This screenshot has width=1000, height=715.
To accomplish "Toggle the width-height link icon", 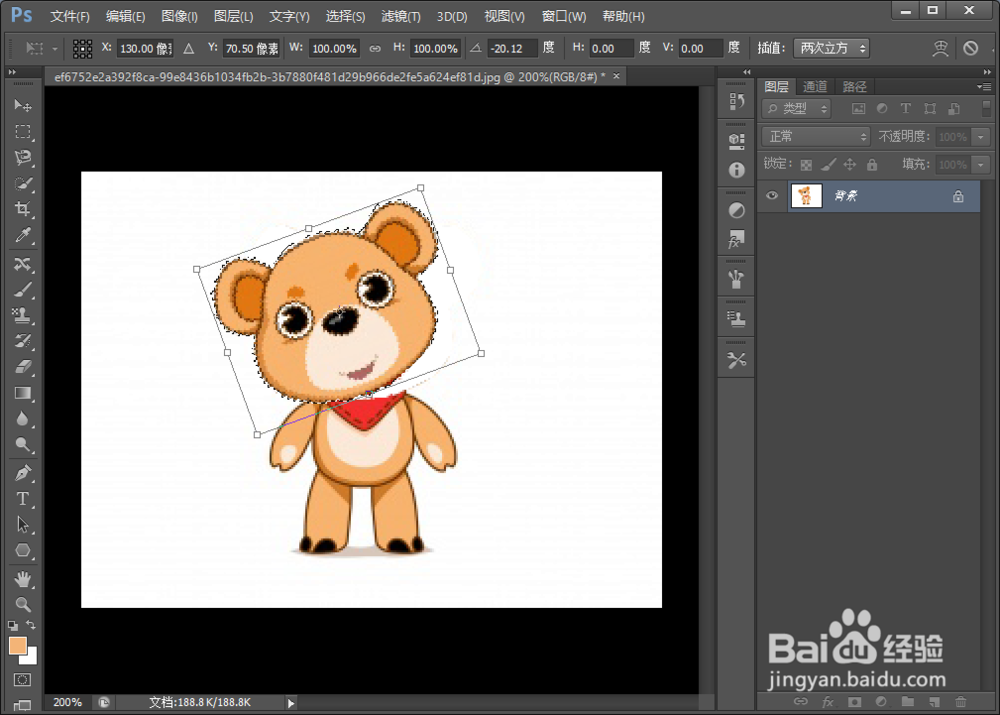I will (375, 48).
